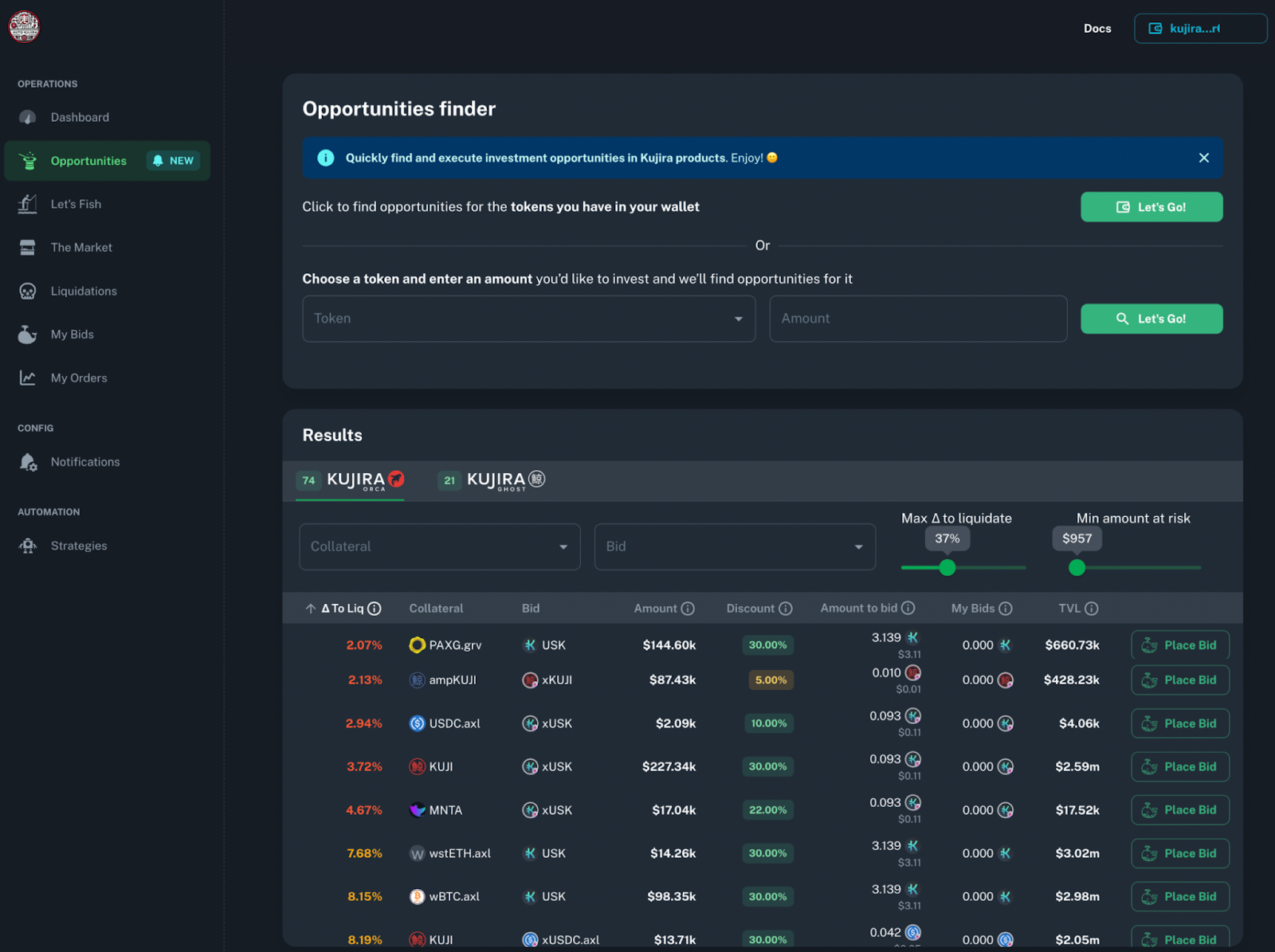Click the 22.00% discount badge
Viewport: 1275px width, 952px height.
click(767, 810)
